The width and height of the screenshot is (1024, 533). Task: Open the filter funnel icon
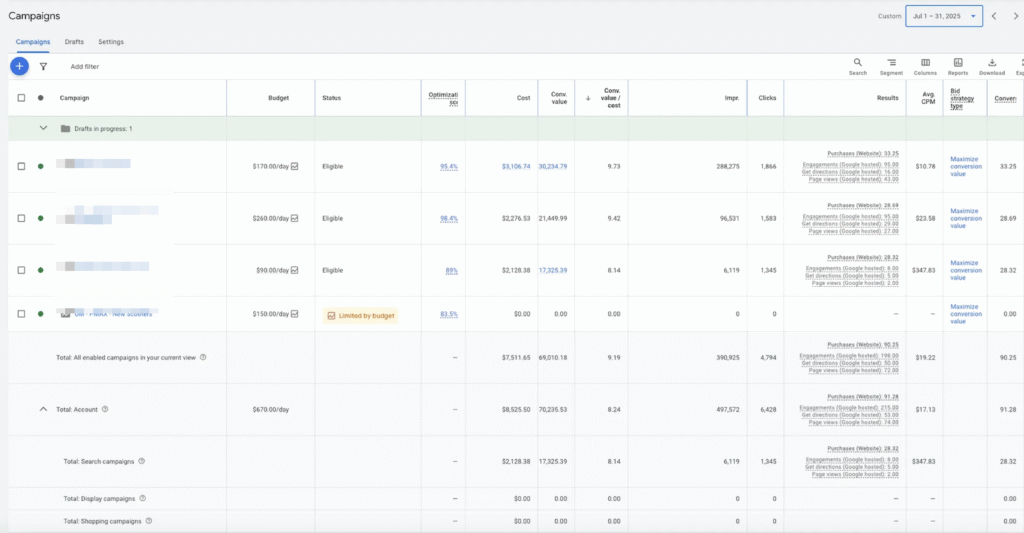pos(43,66)
